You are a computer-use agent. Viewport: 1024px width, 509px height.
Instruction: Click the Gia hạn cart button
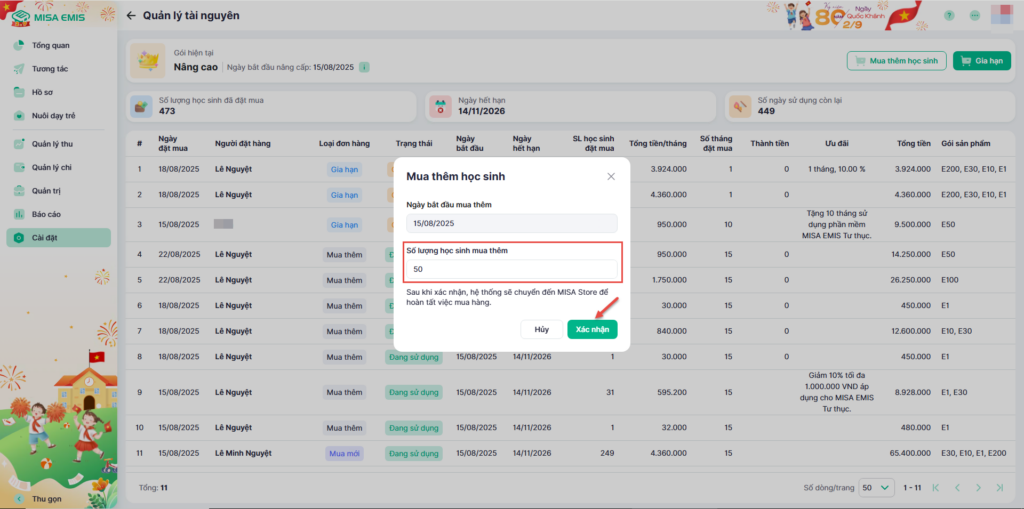981,61
